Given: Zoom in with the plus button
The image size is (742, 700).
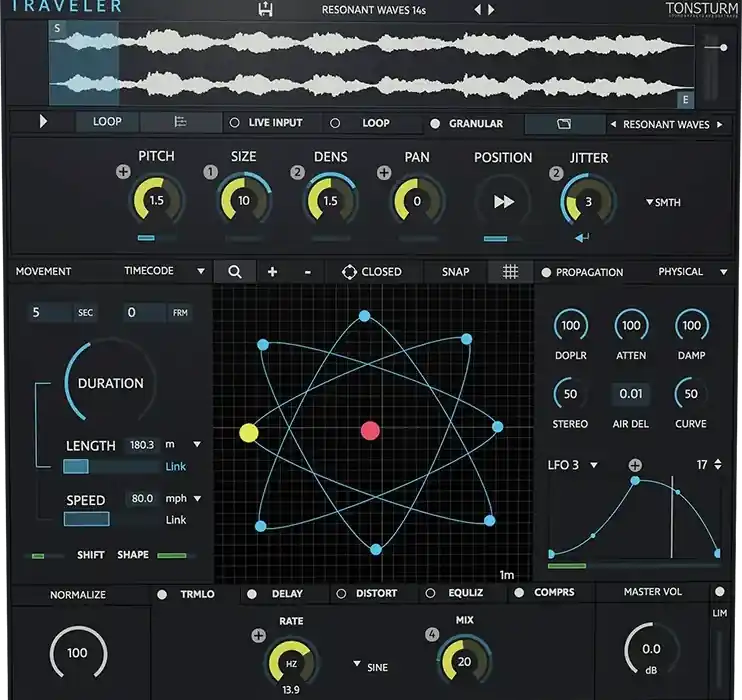Looking at the screenshot, I should [273, 272].
